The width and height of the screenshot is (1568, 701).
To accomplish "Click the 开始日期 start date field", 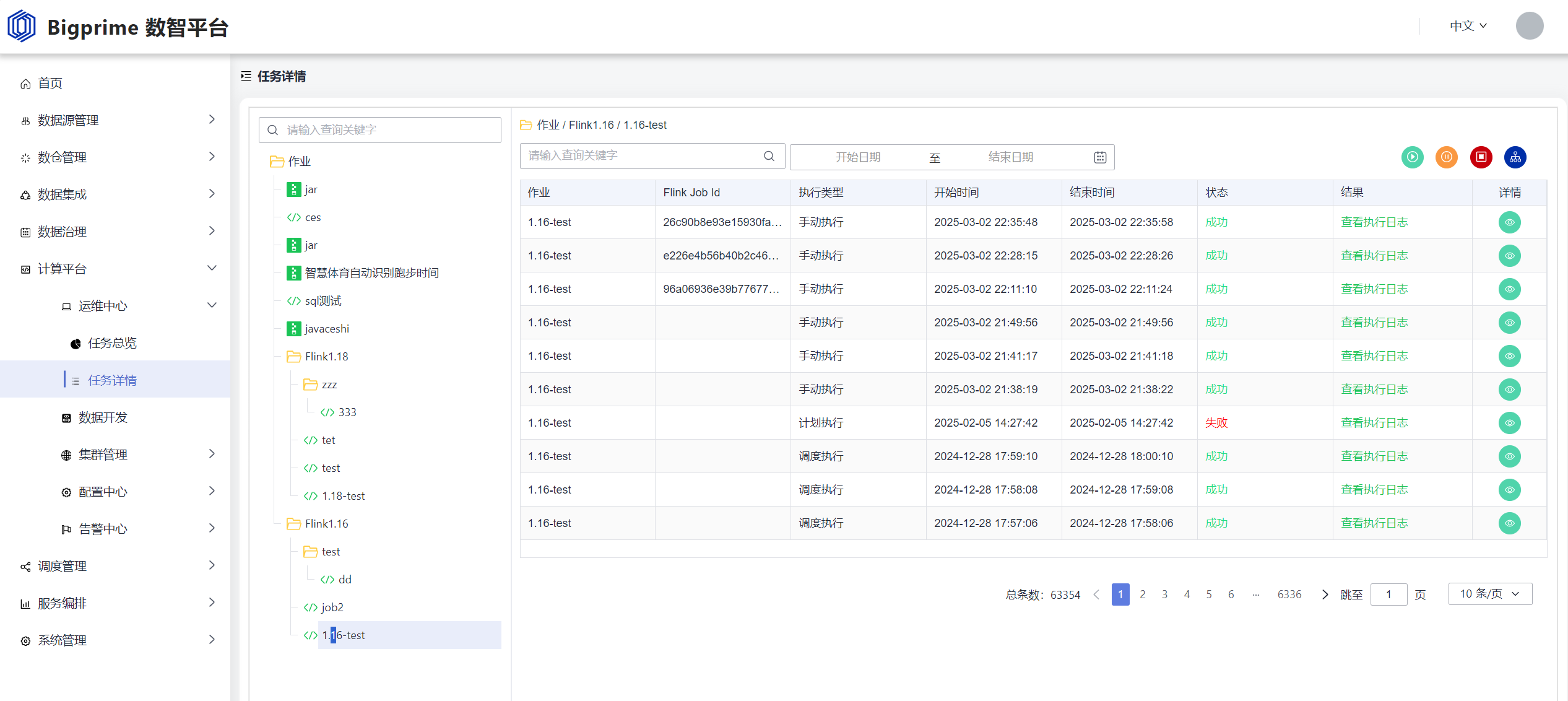I will [x=857, y=157].
